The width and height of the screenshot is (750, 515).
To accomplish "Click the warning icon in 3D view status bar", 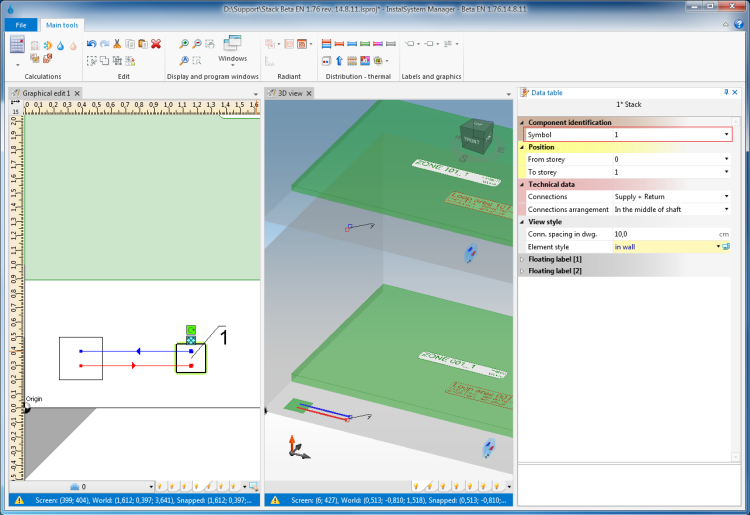I will [x=275, y=500].
